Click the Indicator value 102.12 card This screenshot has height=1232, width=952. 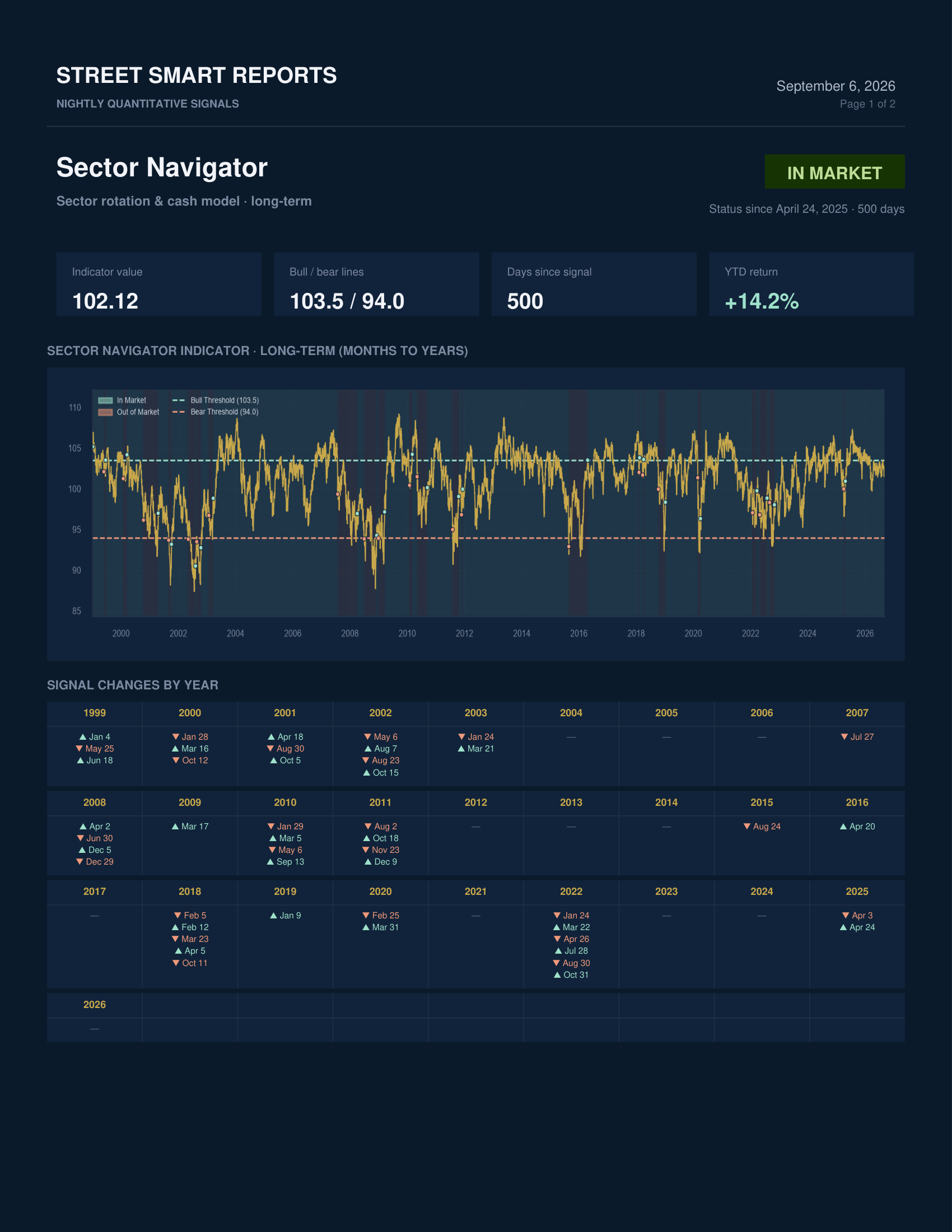158,284
